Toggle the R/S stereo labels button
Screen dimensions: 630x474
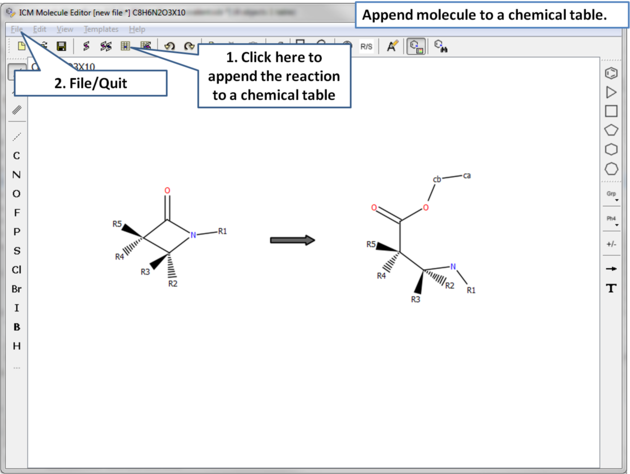pos(366,46)
